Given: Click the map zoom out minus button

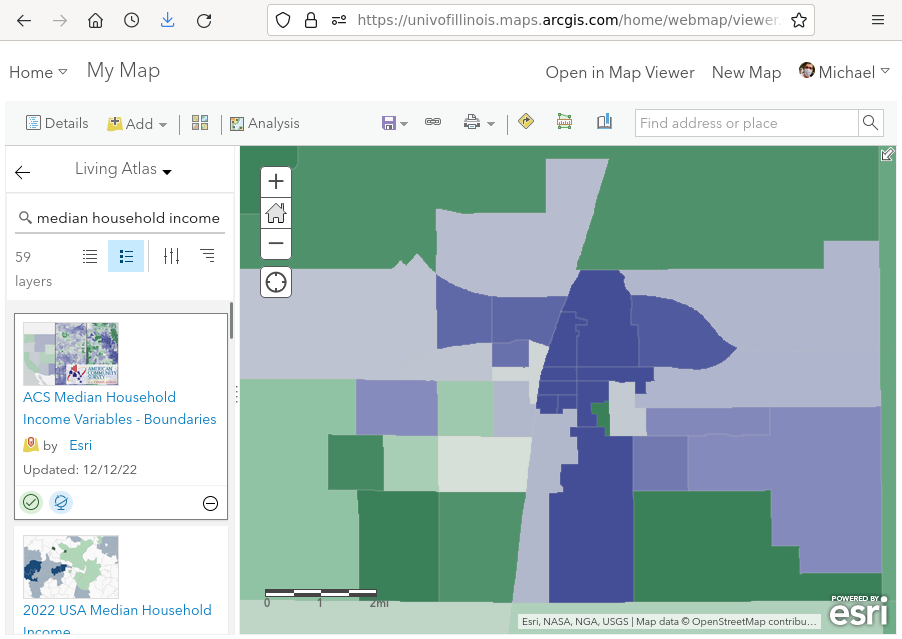Looking at the screenshot, I should 276,243.
